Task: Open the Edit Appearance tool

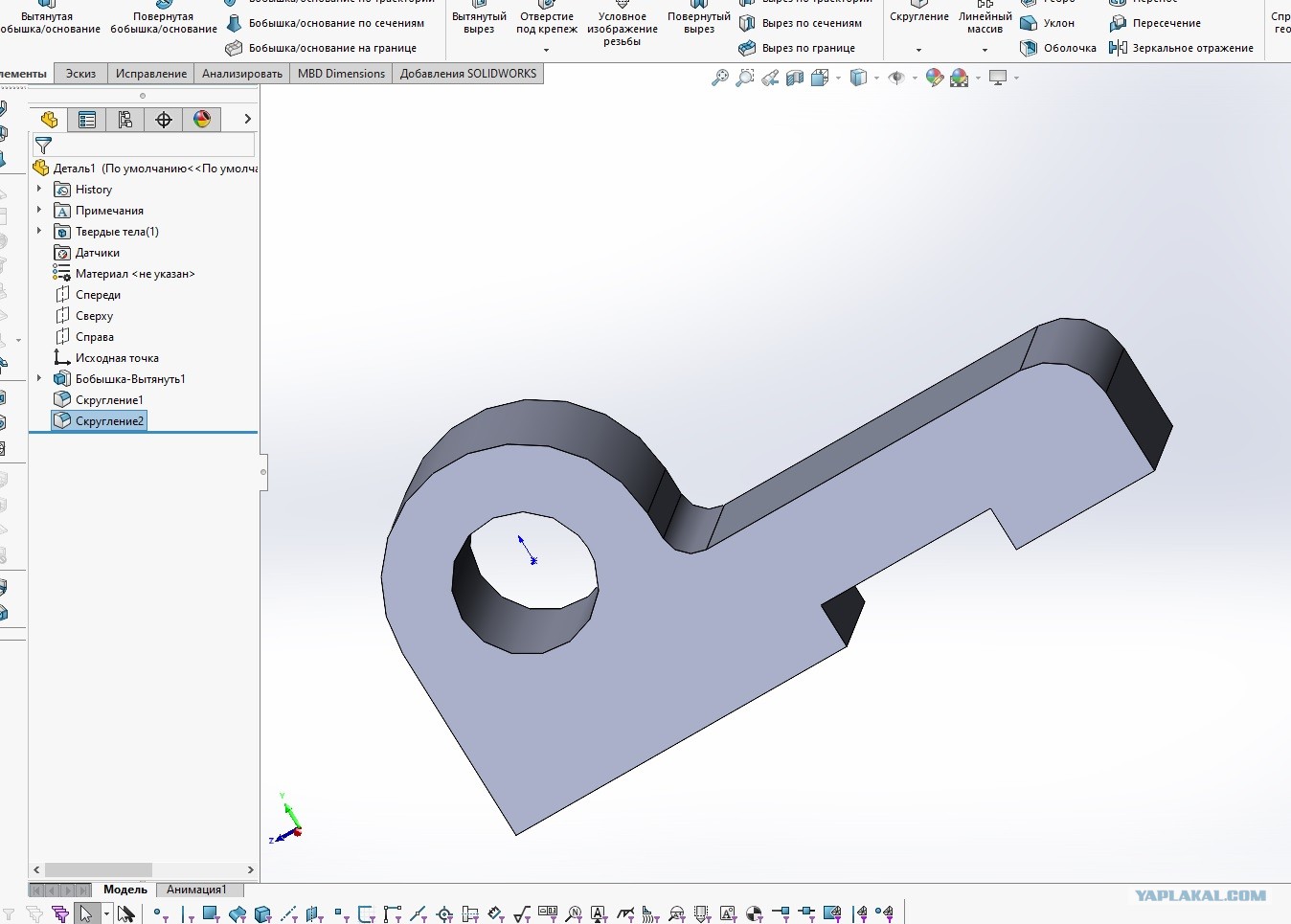Action: pyautogui.click(x=935, y=78)
